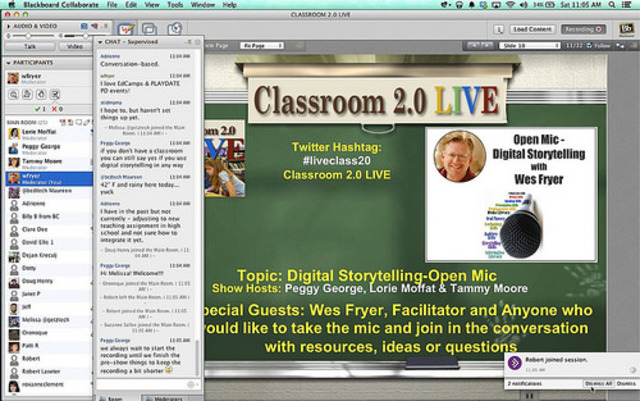
Task: Click the information icon beside Load Content
Action: click(498, 29)
